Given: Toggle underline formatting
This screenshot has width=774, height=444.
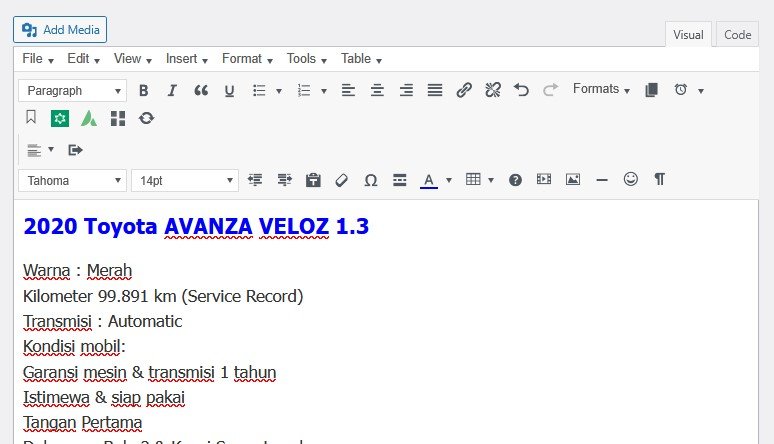Looking at the screenshot, I should tap(229, 90).
